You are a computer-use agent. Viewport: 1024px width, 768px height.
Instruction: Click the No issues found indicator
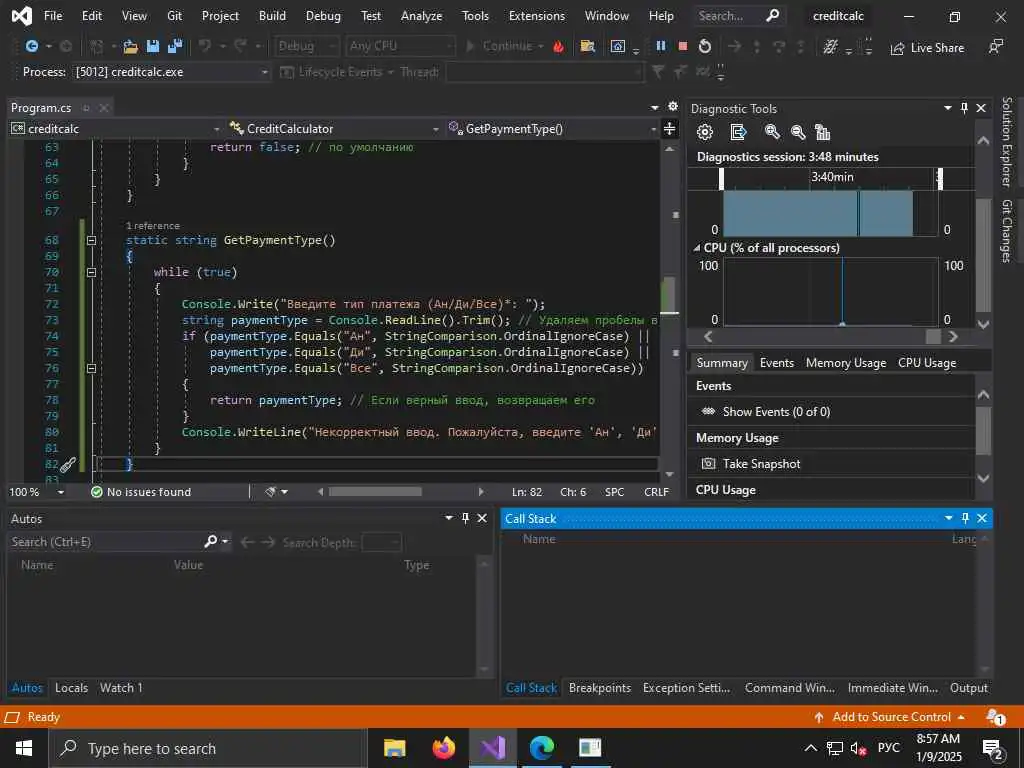(141, 492)
